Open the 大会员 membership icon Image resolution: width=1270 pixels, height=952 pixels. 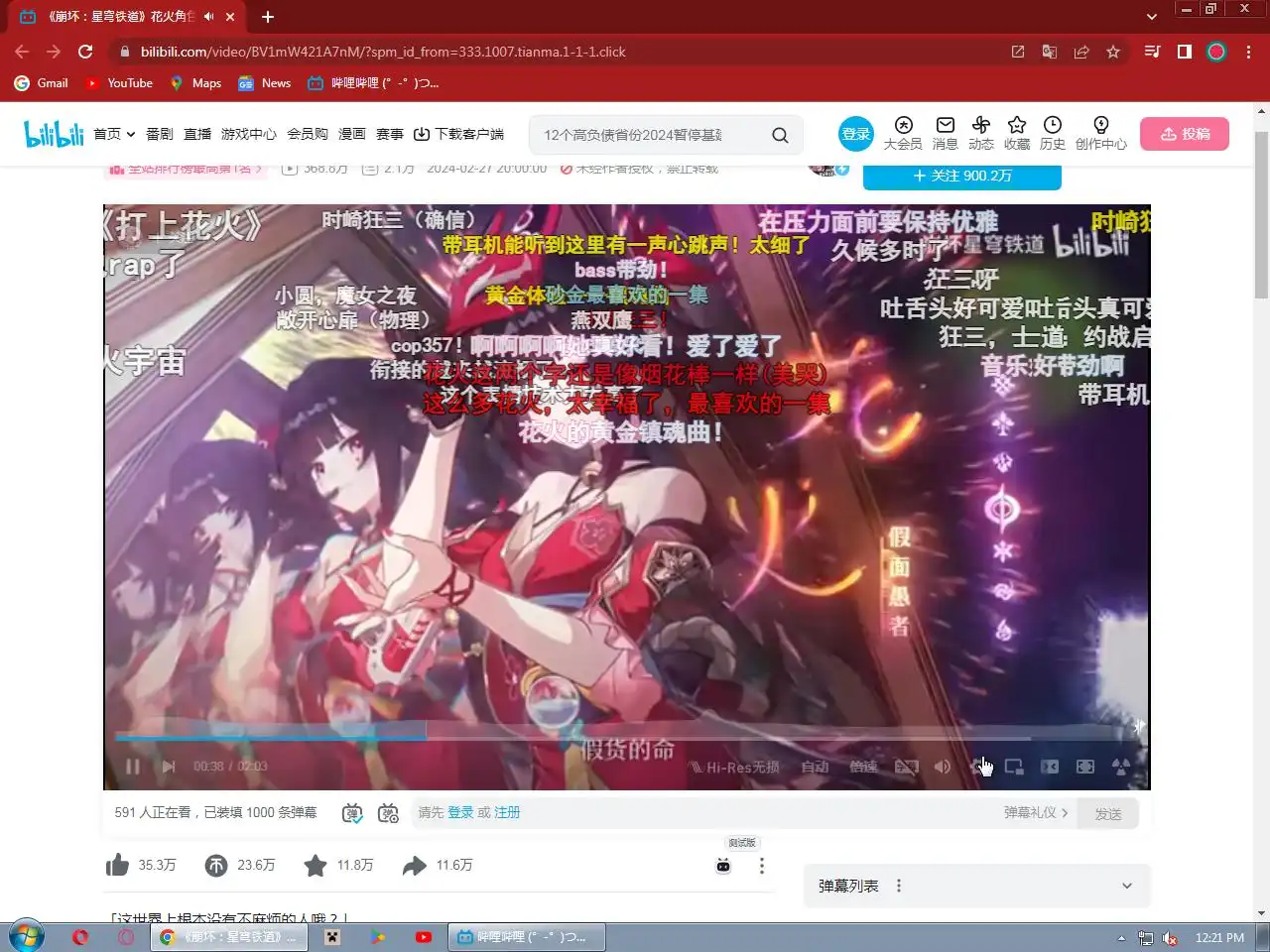903,133
